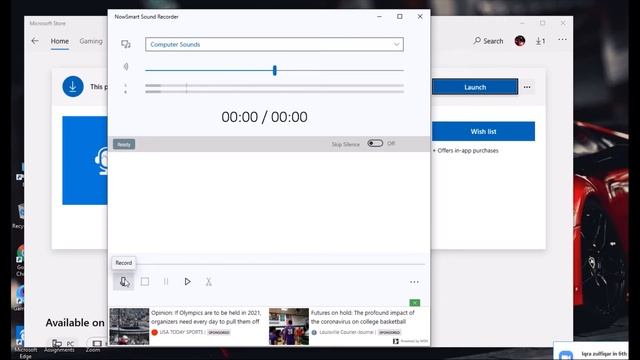Click the Ready status badge
The image size is (640, 360).
124,144
